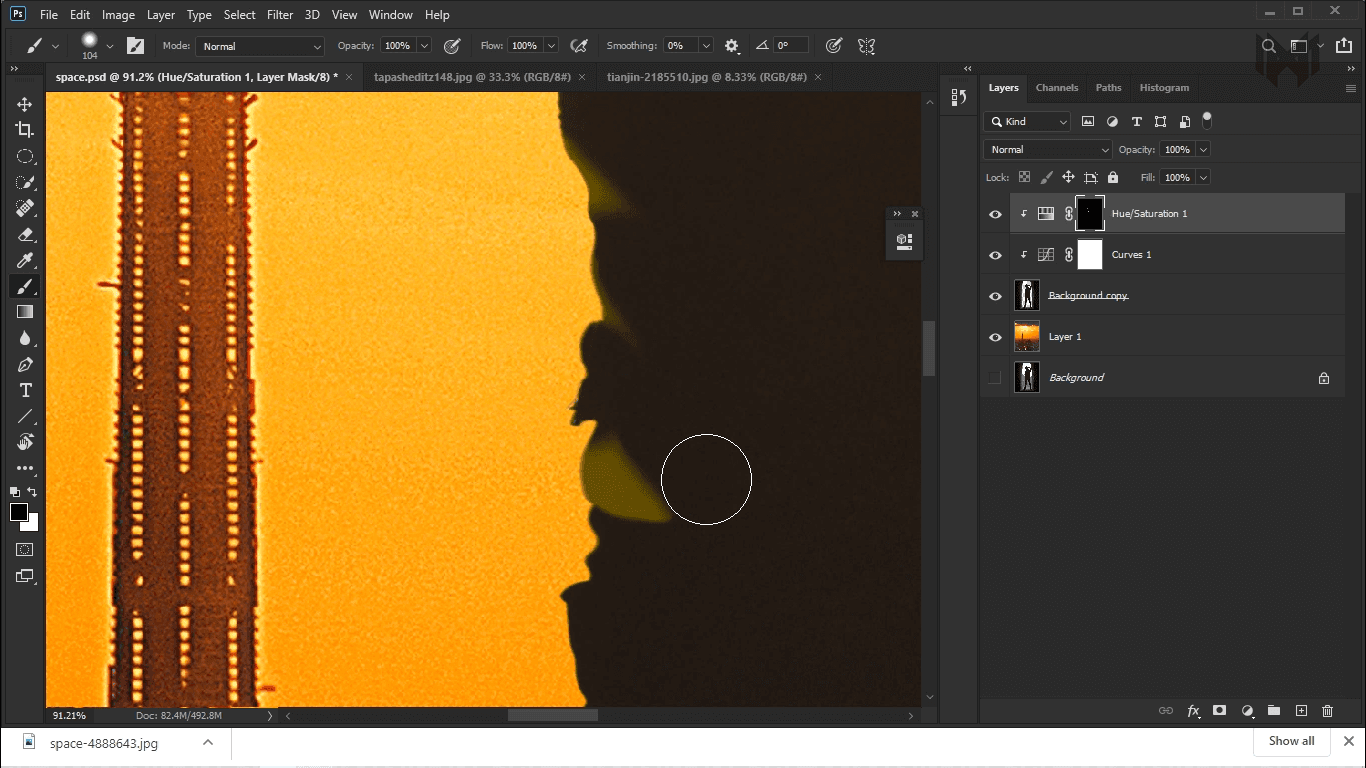Select the Crop tool

[x=25, y=130]
